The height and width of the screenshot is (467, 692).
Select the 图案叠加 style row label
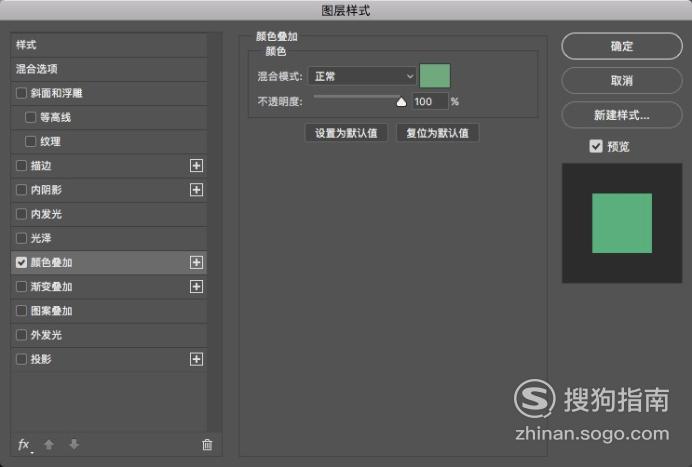click(52, 311)
